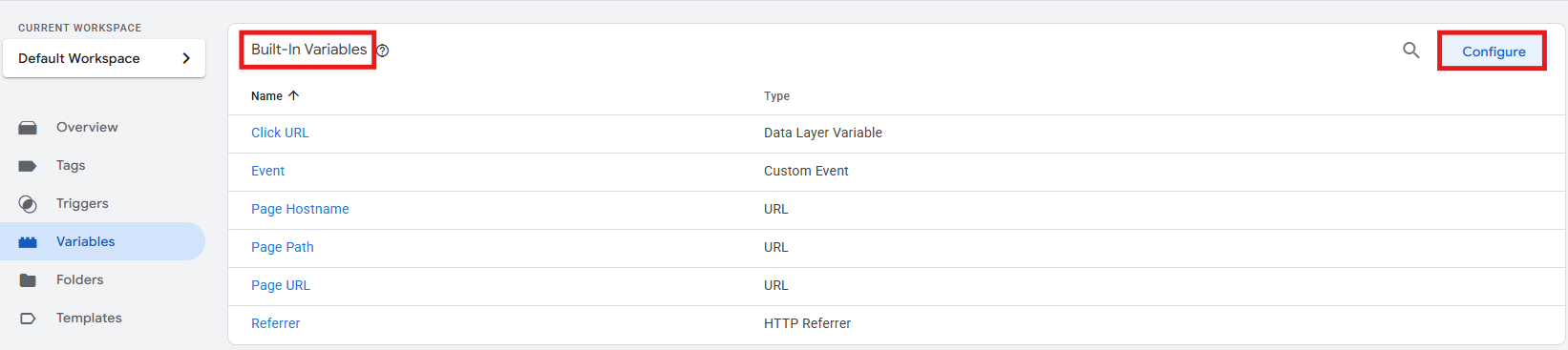Screen dimensions: 1568x350
Task: Click the Type column header
Action: 776,96
